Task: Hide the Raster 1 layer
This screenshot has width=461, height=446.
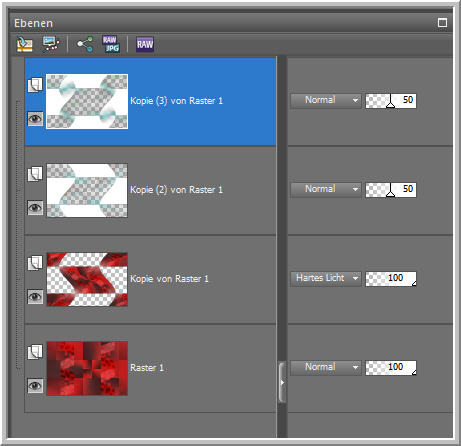Action: [35, 386]
